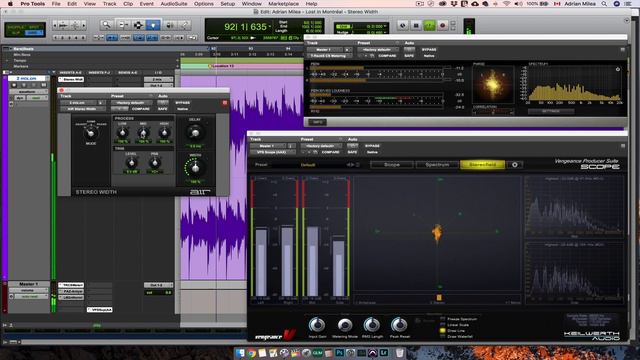Click the Mid process knob in Stereo Width
Image resolution: width=640 pixels, height=360 pixels.
point(143,132)
